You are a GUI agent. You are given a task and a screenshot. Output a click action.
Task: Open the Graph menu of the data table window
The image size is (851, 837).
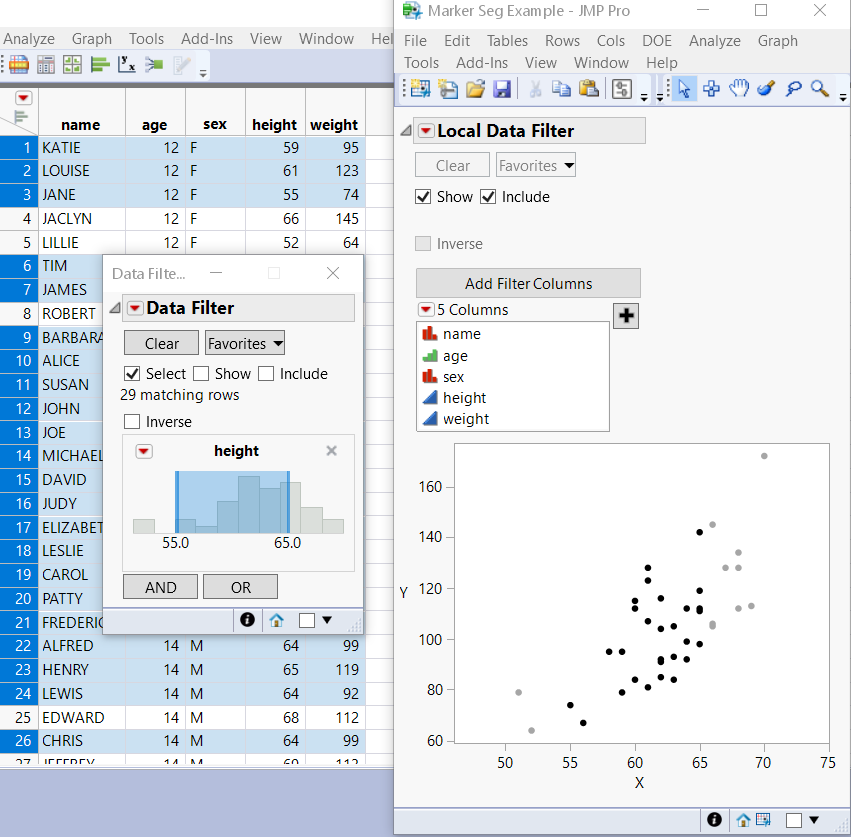pyautogui.click(x=92, y=38)
